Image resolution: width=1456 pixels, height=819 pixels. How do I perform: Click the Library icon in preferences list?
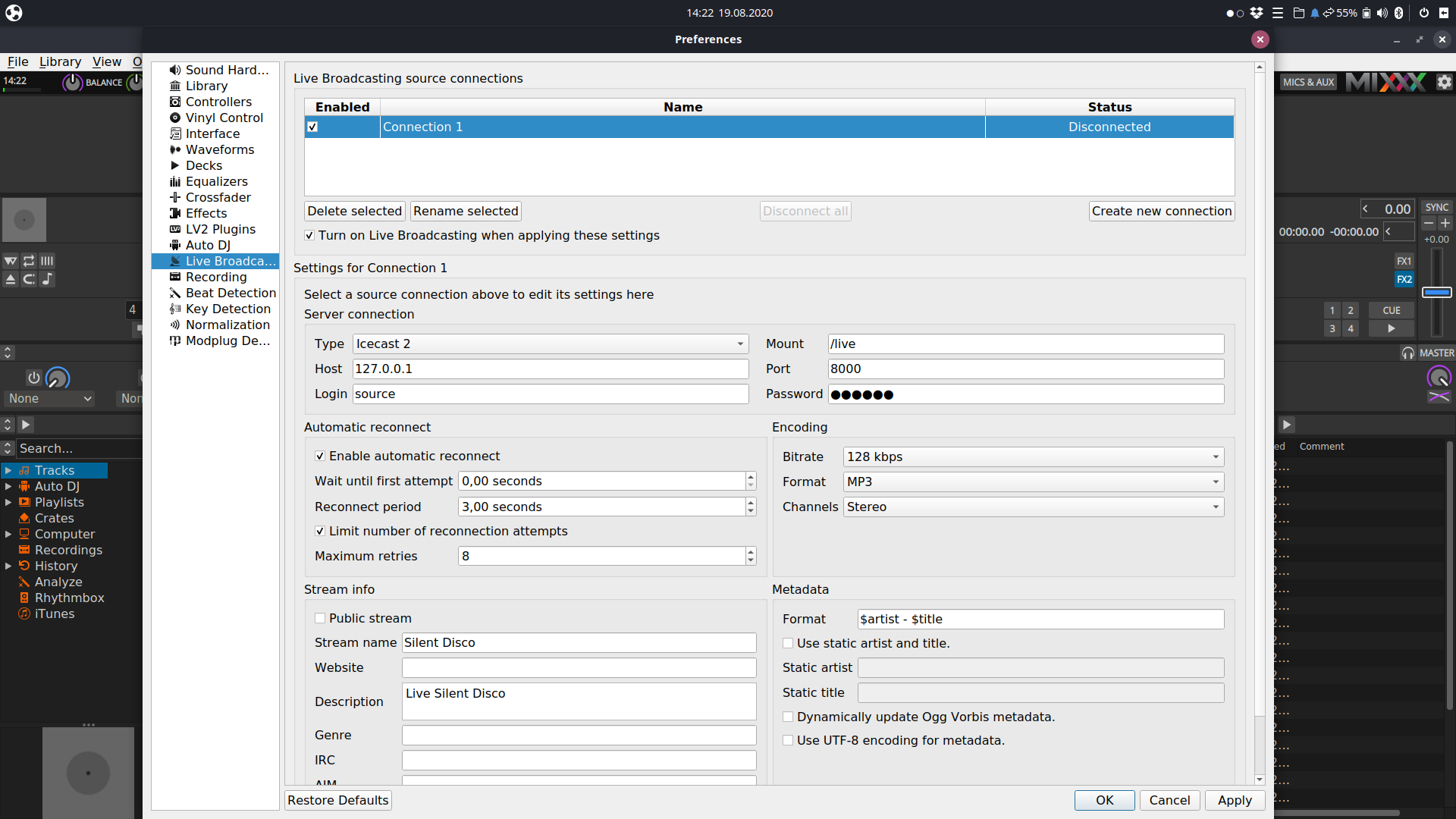click(175, 86)
